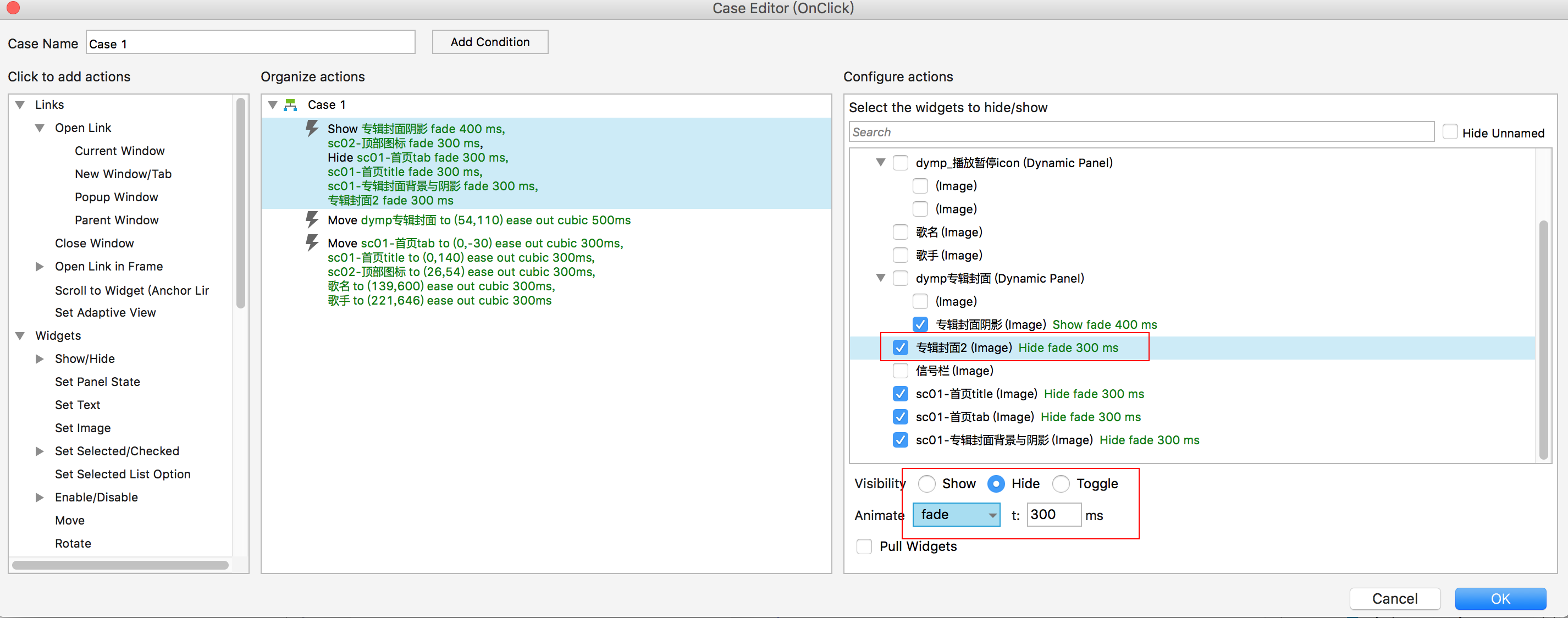Check the Hide Unnamed checkbox

point(1450,132)
